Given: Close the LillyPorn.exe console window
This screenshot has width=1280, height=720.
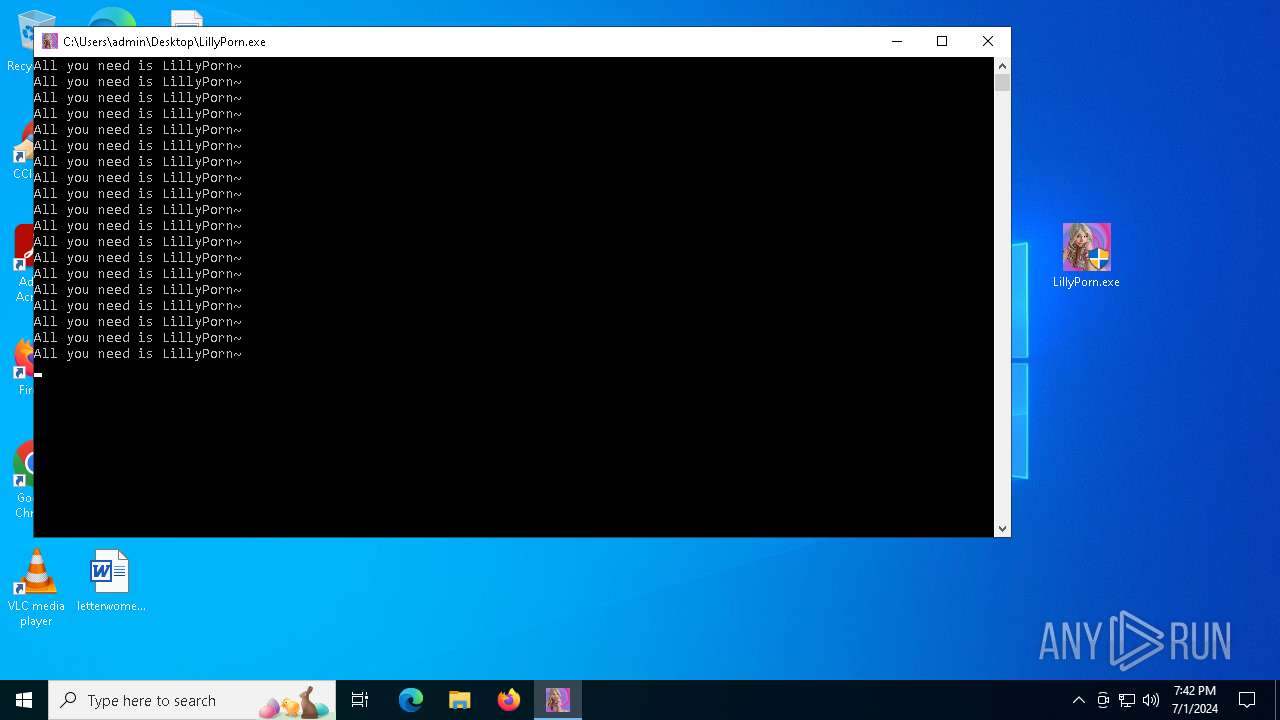Looking at the screenshot, I should click(x=988, y=41).
